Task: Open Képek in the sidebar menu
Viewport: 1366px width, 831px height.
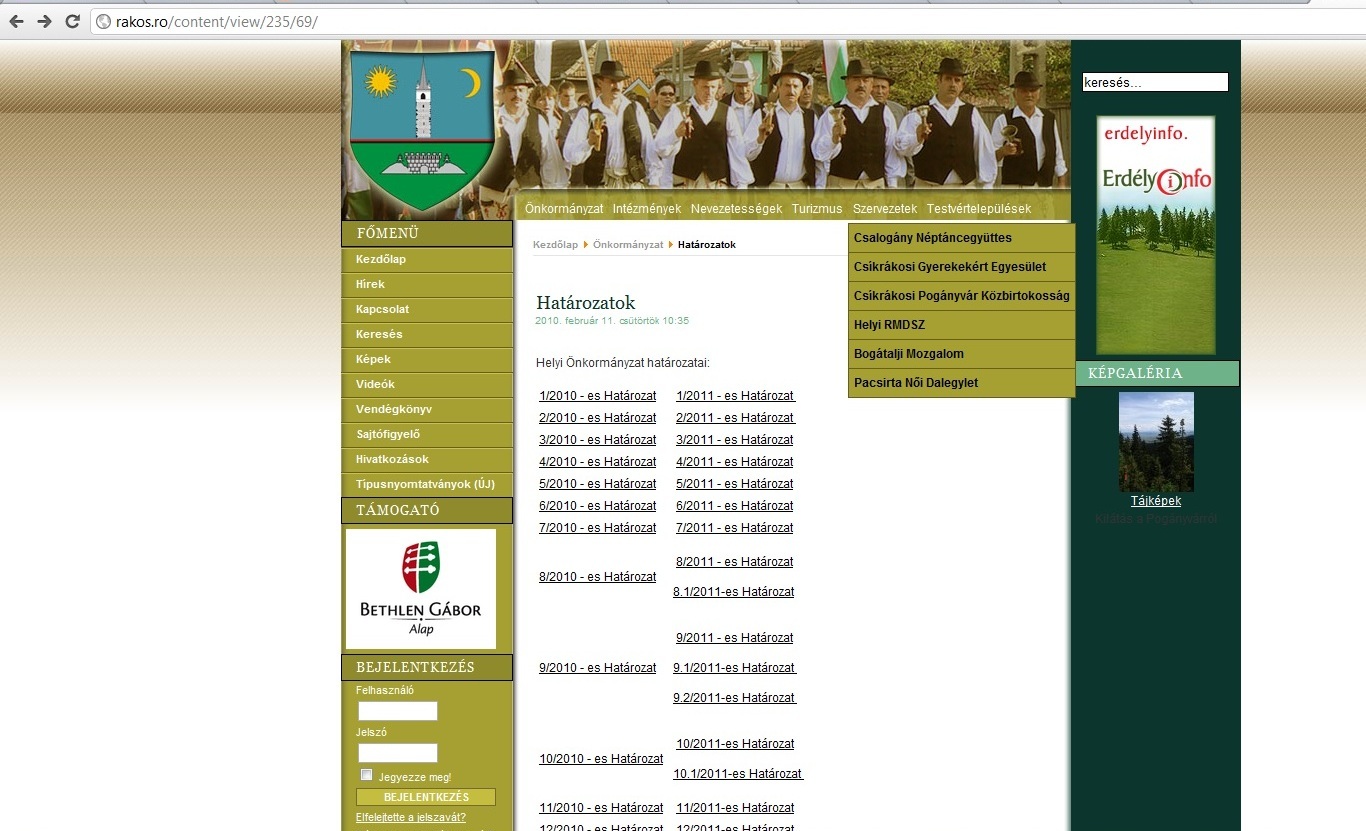Action: tap(427, 360)
